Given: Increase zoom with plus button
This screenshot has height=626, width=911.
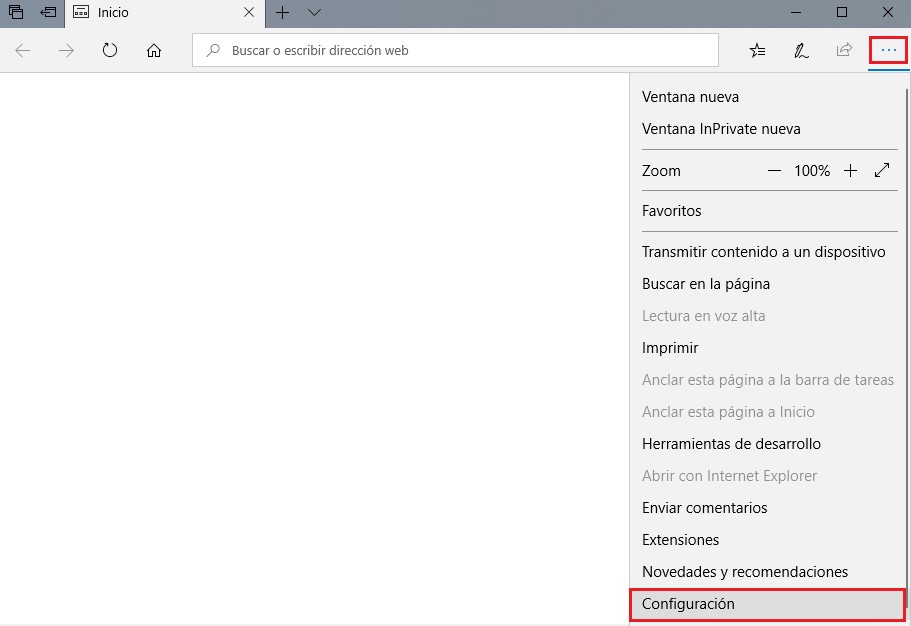Looking at the screenshot, I should (x=850, y=170).
